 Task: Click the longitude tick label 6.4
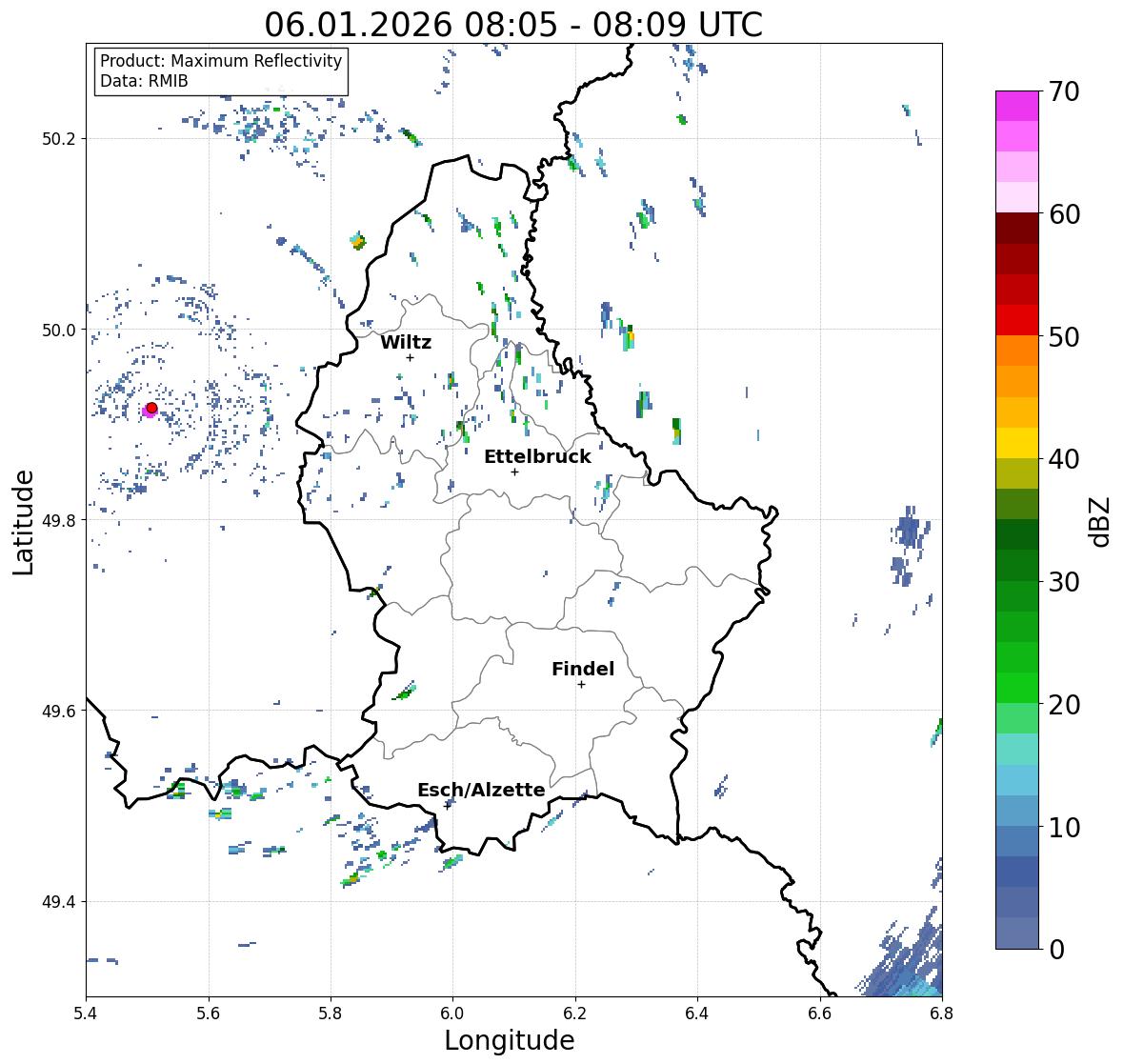(x=697, y=1014)
